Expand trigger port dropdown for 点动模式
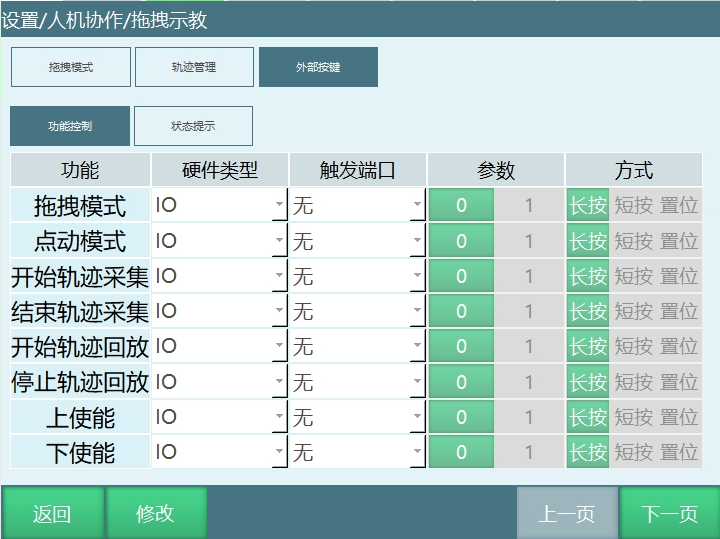720x539 pixels. pos(358,241)
